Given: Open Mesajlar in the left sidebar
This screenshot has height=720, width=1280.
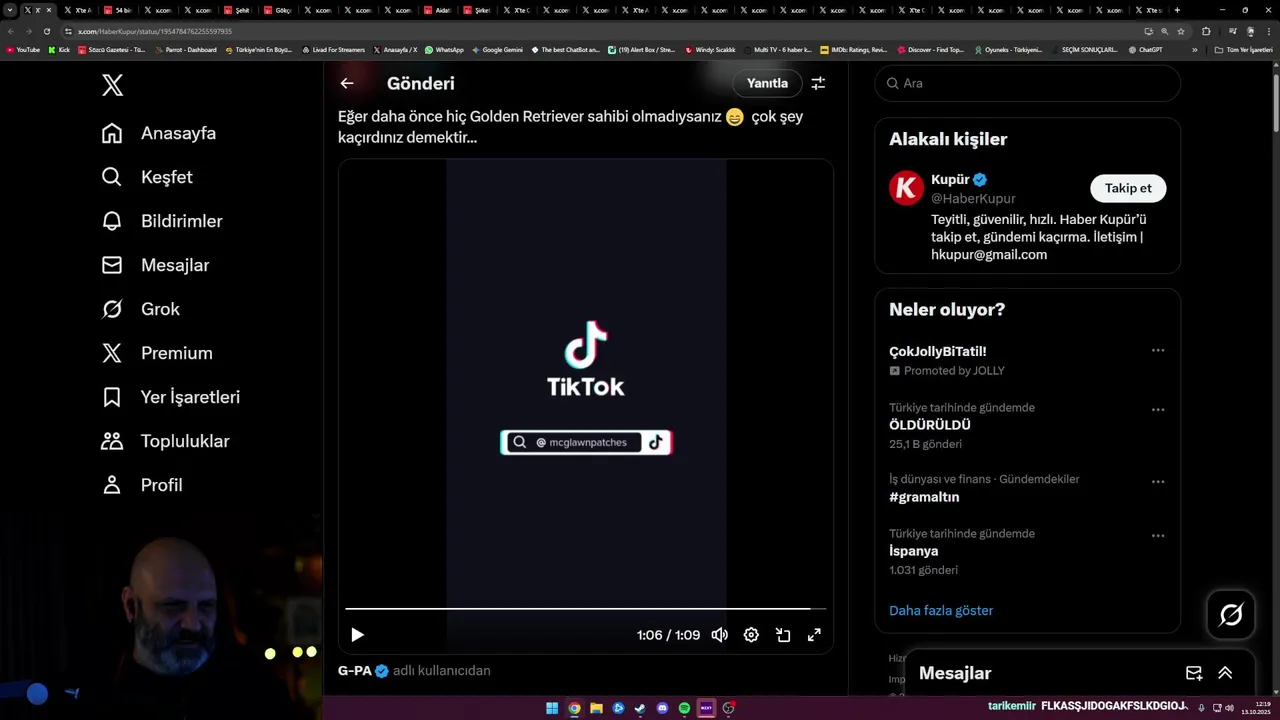Looking at the screenshot, I should click(x=155, y=265).
